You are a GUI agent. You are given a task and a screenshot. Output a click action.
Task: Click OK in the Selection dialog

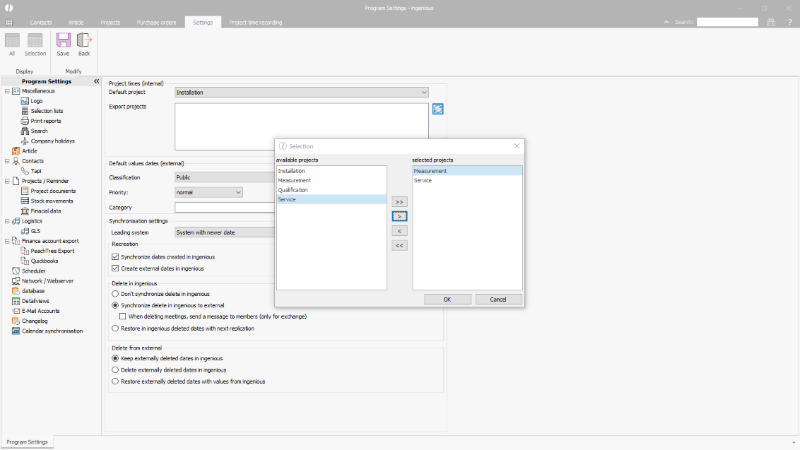pos(446,299)
